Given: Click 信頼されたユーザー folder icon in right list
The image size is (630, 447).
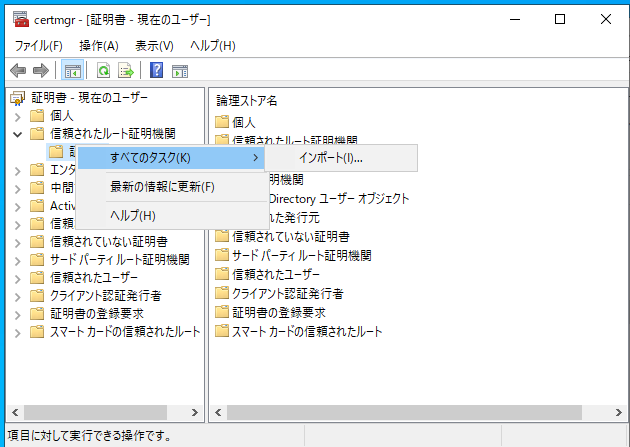Looking at the screenshot, I should [222, 274].
